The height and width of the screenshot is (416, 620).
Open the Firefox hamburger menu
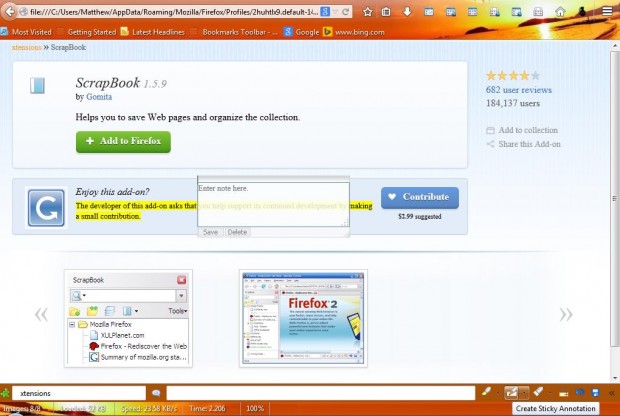pyautogui.click(x=607, y=11)
